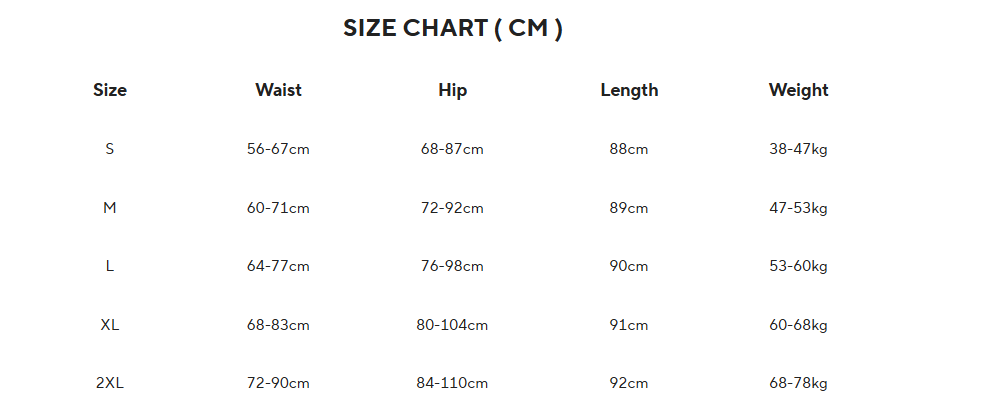This screenshot has width=1001, height=403.
Task: Click the Weight column header
Action: coord(798,90)
